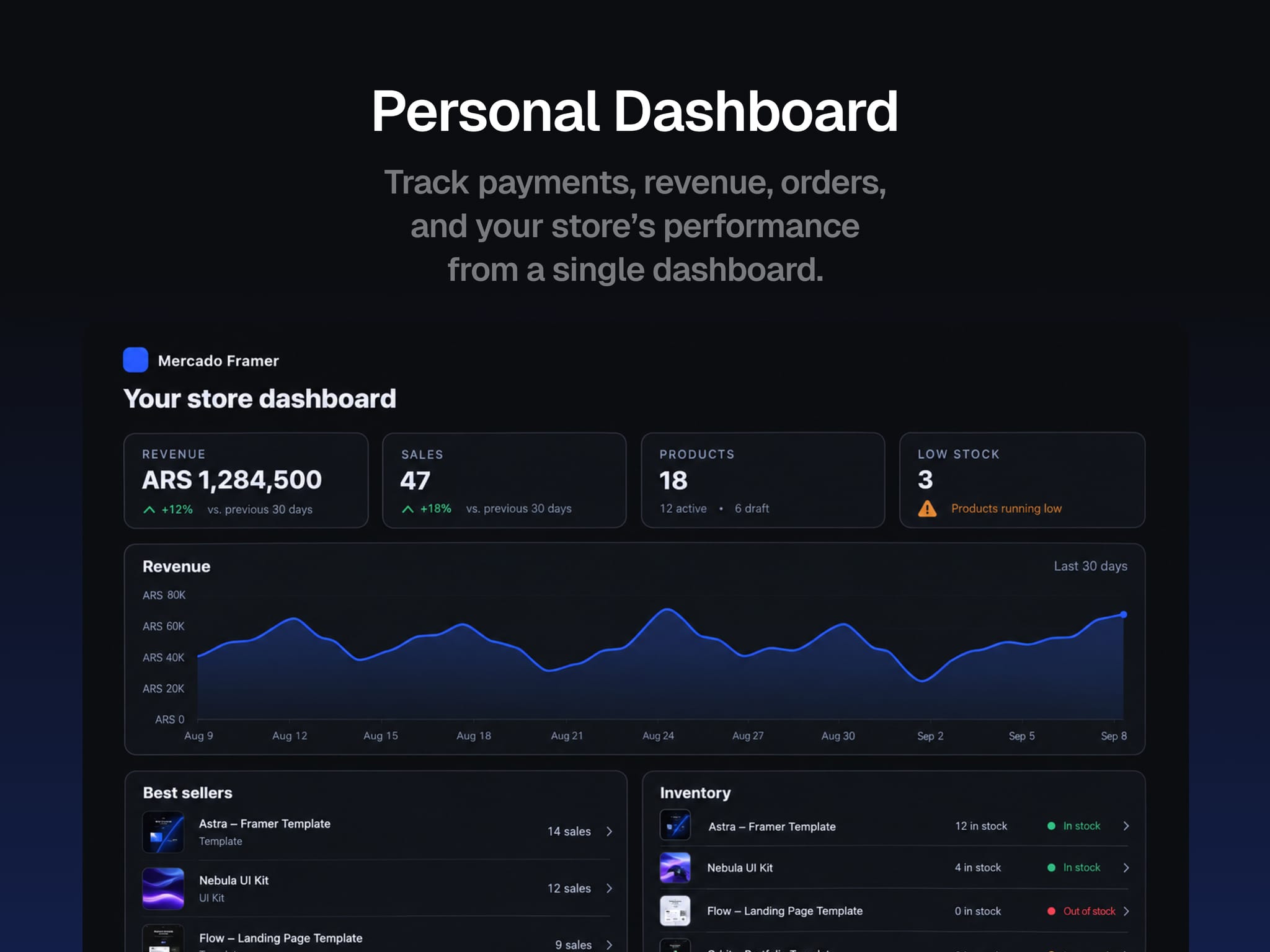Select Nebula UI Kit name in Inventory
Image resolution: width=1270 pixels, height=952 pixels.
pos(740,868)
